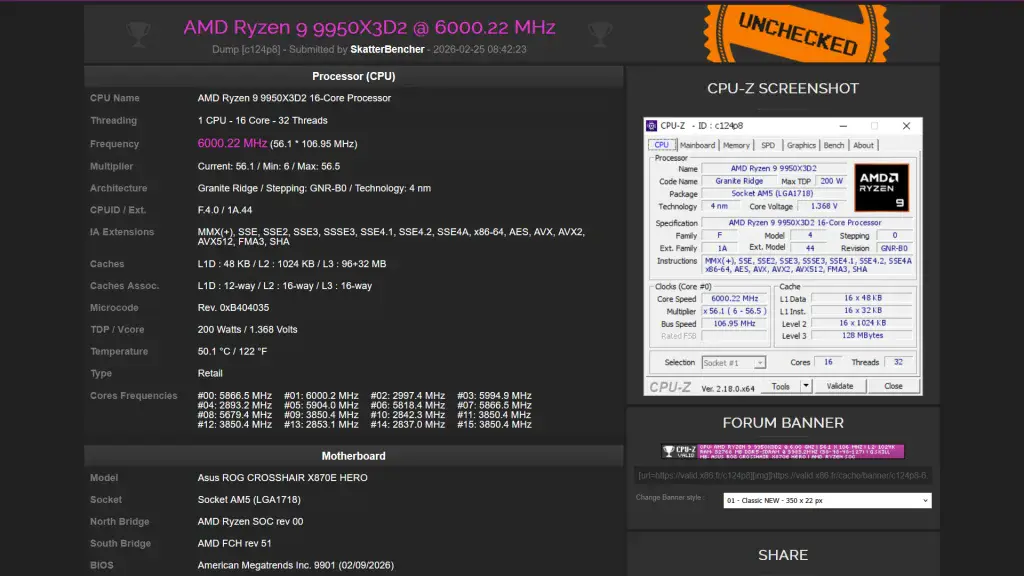This screenshot has height=576, width=1024.
Task: Switch to the Memory tab
Action: (737, 144)
